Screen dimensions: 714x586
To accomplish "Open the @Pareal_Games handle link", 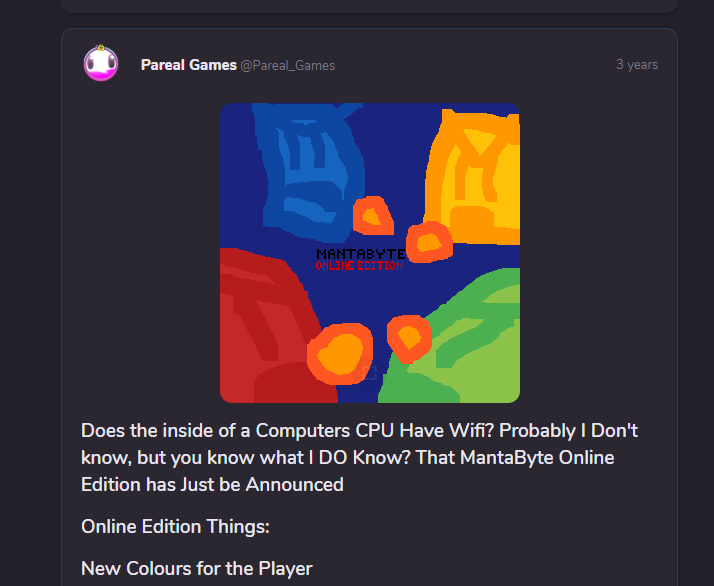I will pos(288,66).
